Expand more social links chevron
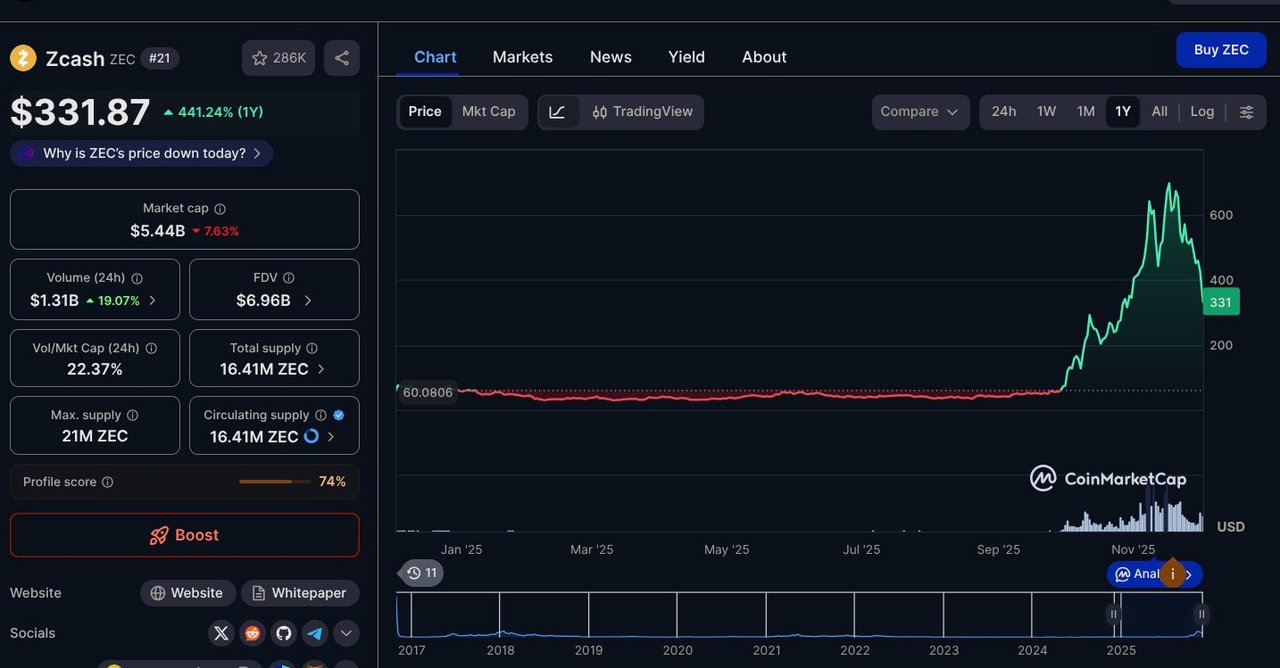The width and height of the screenshot is (1280, 668). pos(345,633)
